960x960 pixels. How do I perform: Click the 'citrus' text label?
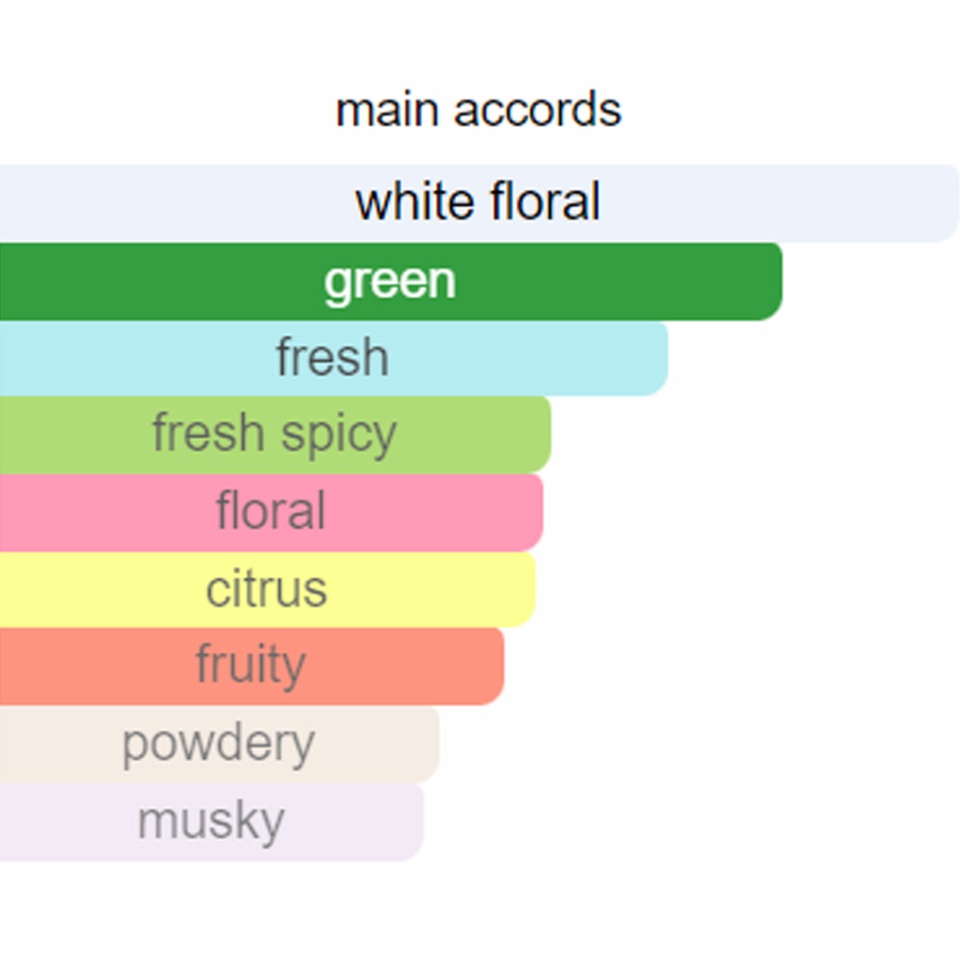266,590
